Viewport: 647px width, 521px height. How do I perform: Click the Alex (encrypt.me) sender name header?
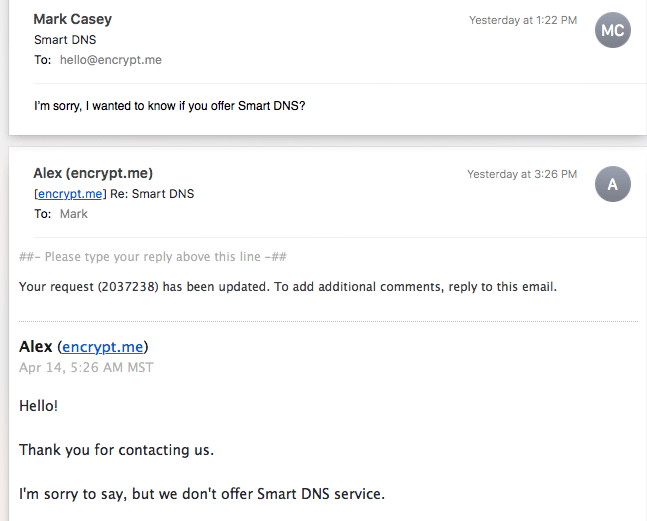pyautogui.click(x=93, y=173)
